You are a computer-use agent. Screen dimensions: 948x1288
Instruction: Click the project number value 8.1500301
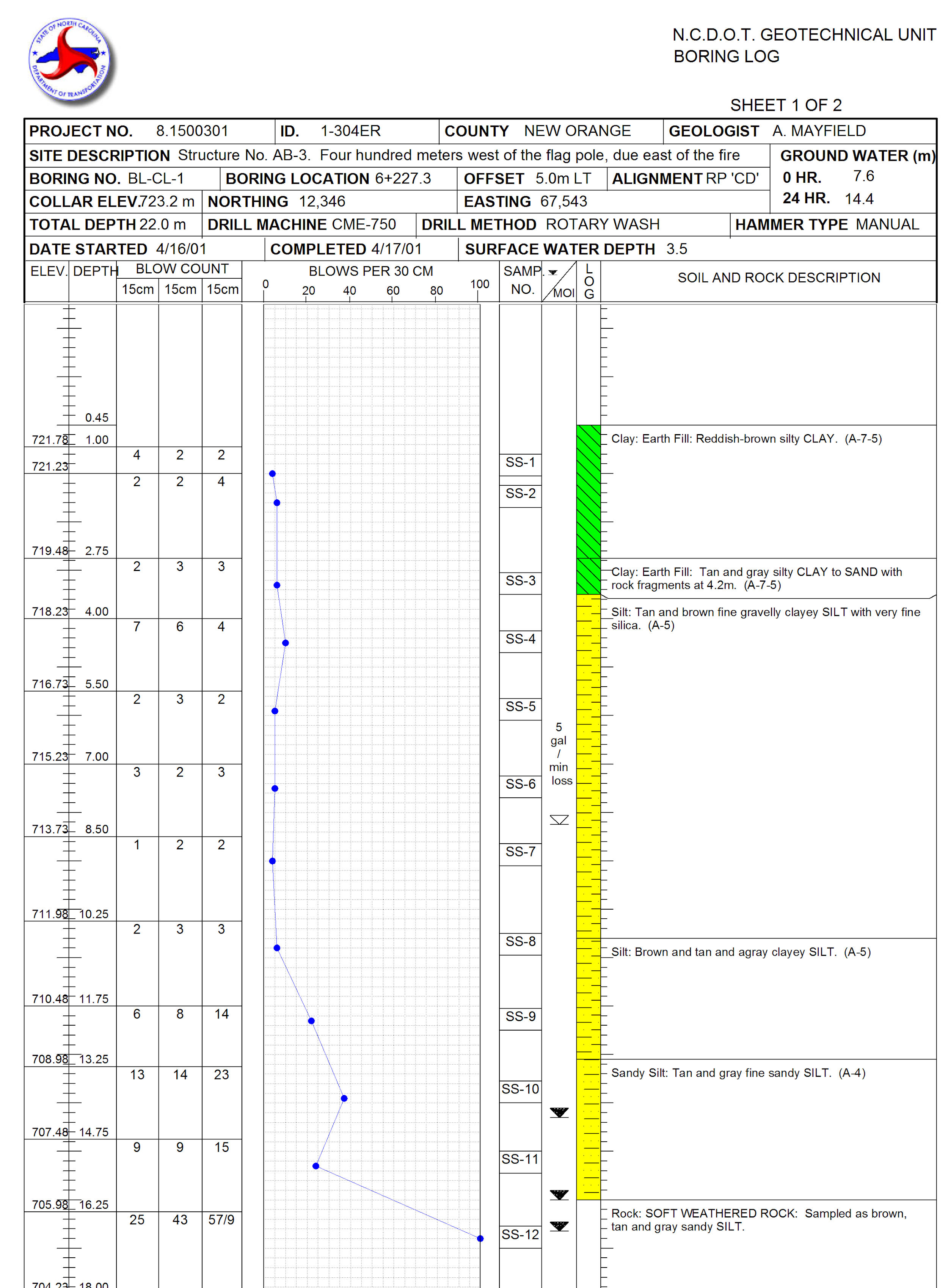coord(191,132)
